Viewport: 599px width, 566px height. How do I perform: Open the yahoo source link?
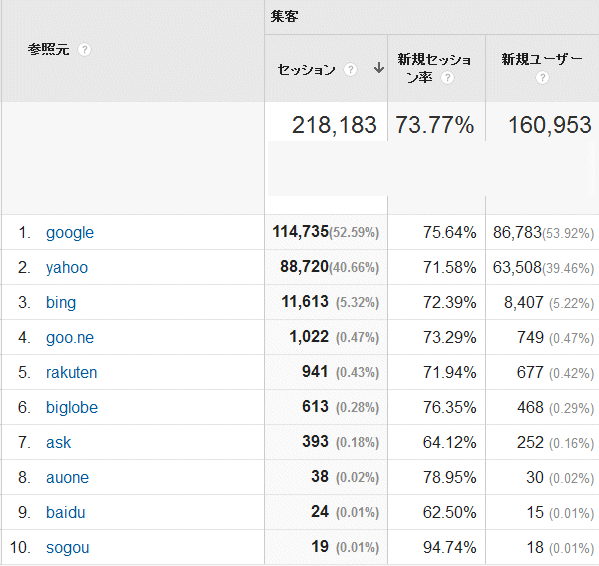[x=67, y=267]
